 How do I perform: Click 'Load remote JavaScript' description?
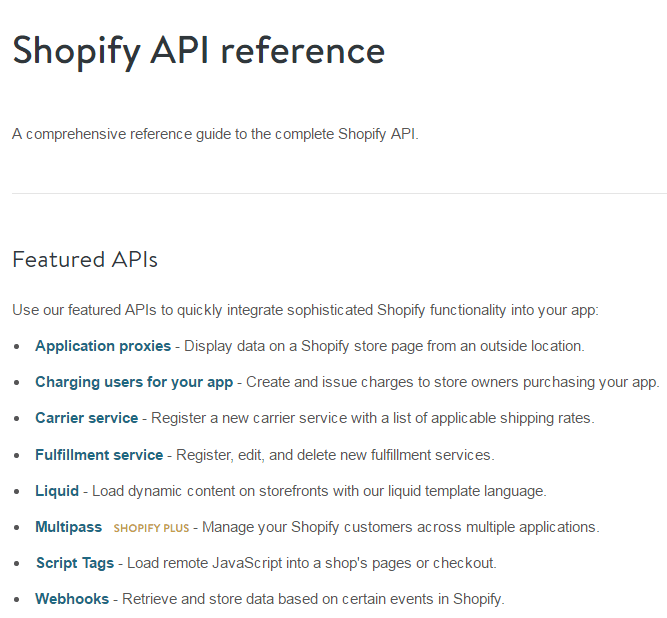click(312, 564)
